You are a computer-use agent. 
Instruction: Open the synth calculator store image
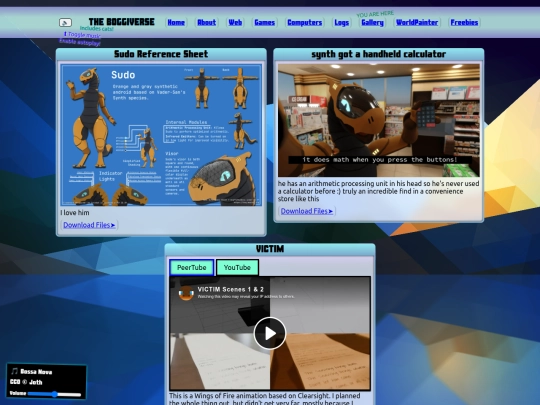coord(379,120)
